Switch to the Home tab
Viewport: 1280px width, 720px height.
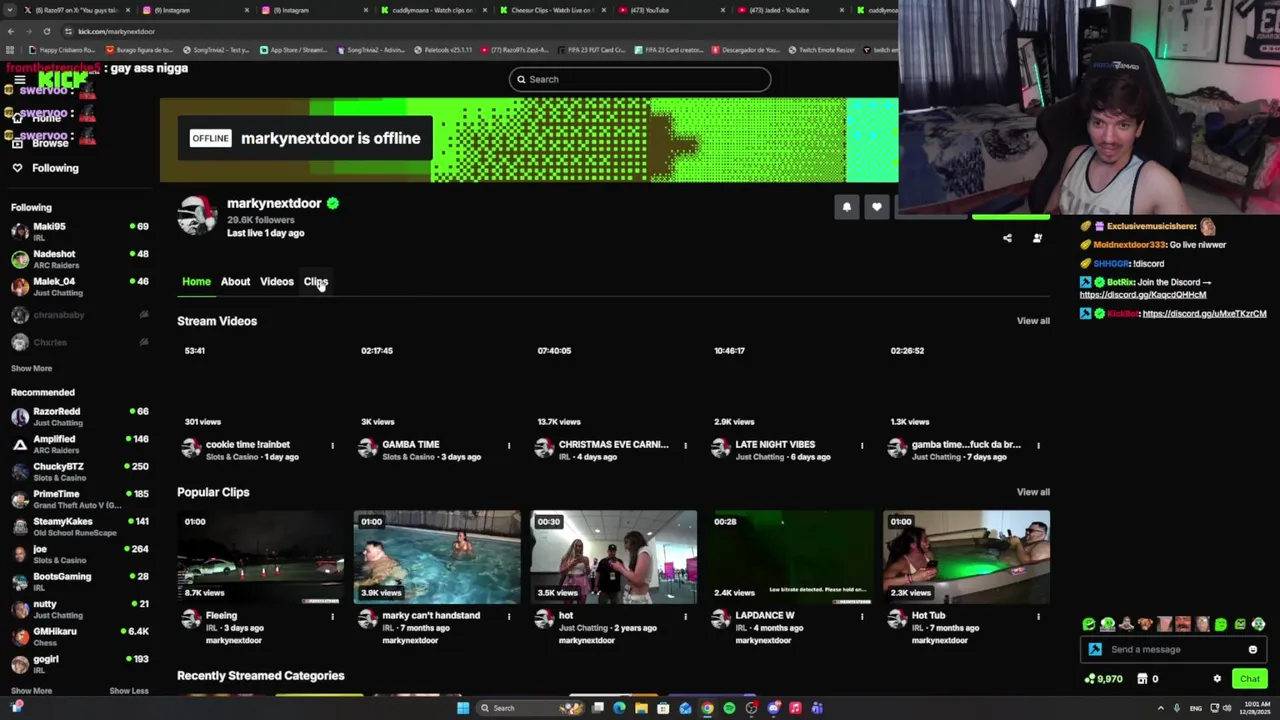(x=196, y=282)
